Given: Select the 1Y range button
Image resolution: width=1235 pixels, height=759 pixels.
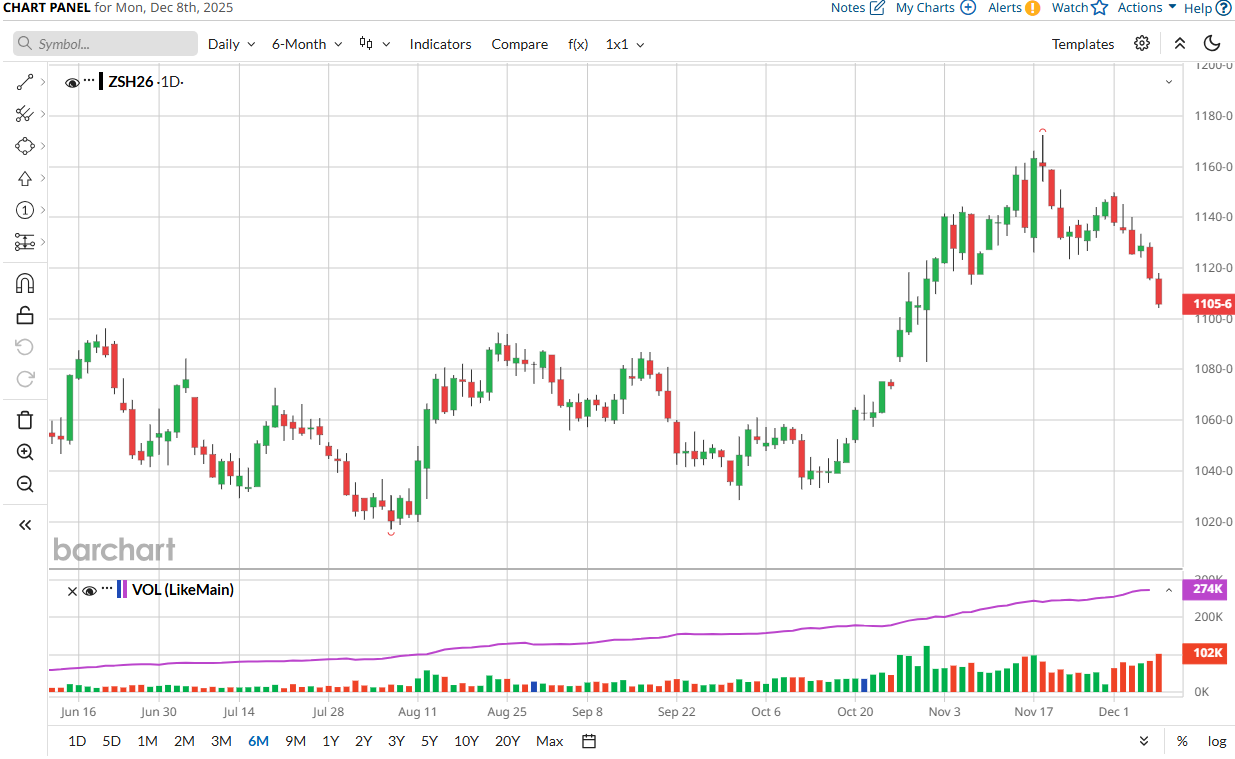Looking at the screenshot, I should [330, 741].
